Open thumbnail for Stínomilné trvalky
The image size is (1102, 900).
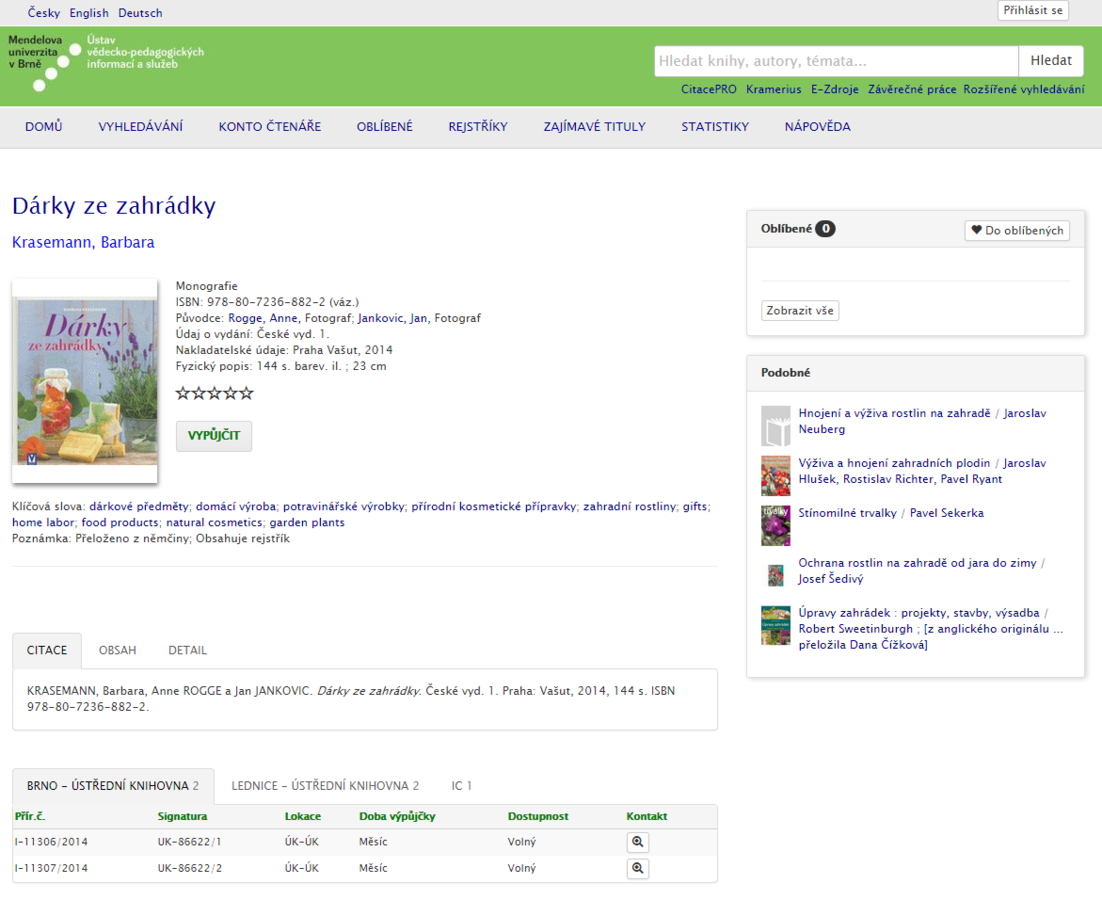click(776, 526)
